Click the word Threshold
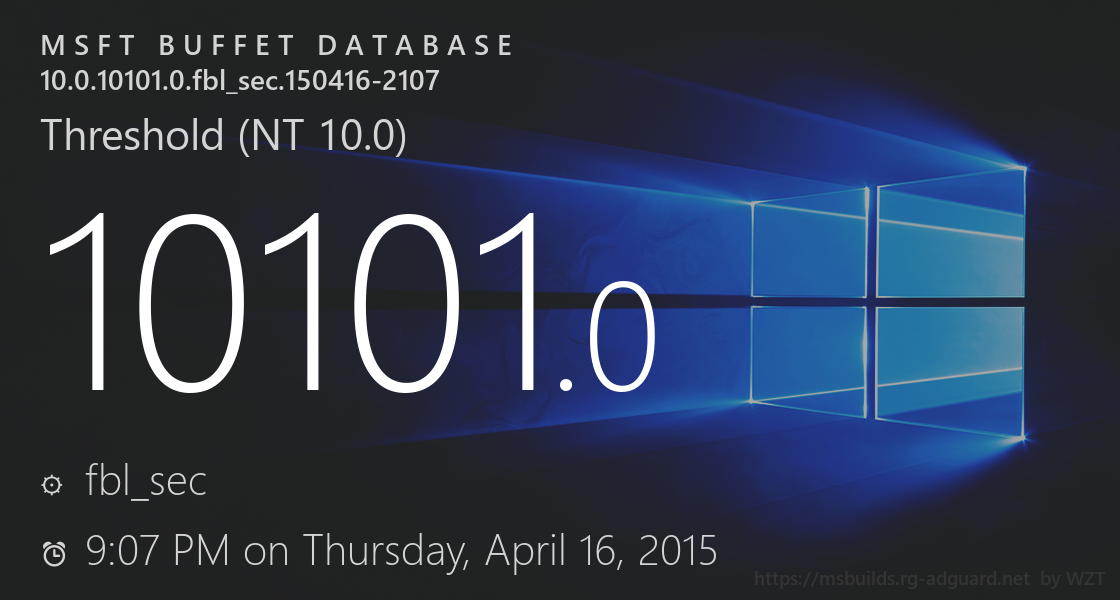1120x600 pixels. 132,135
